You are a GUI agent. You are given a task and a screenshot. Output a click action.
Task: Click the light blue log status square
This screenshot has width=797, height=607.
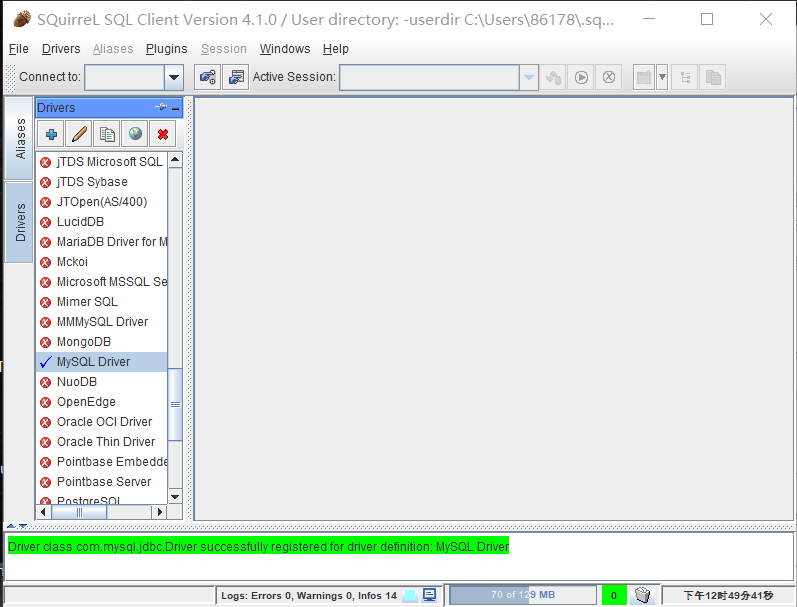(410, 595)
